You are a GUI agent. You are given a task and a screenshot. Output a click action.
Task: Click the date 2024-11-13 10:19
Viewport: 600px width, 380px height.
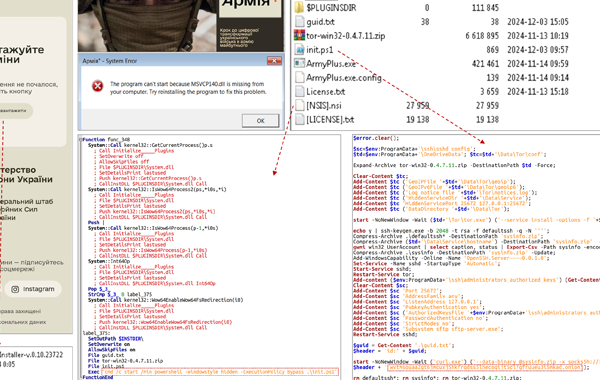(x=538, y=36)
